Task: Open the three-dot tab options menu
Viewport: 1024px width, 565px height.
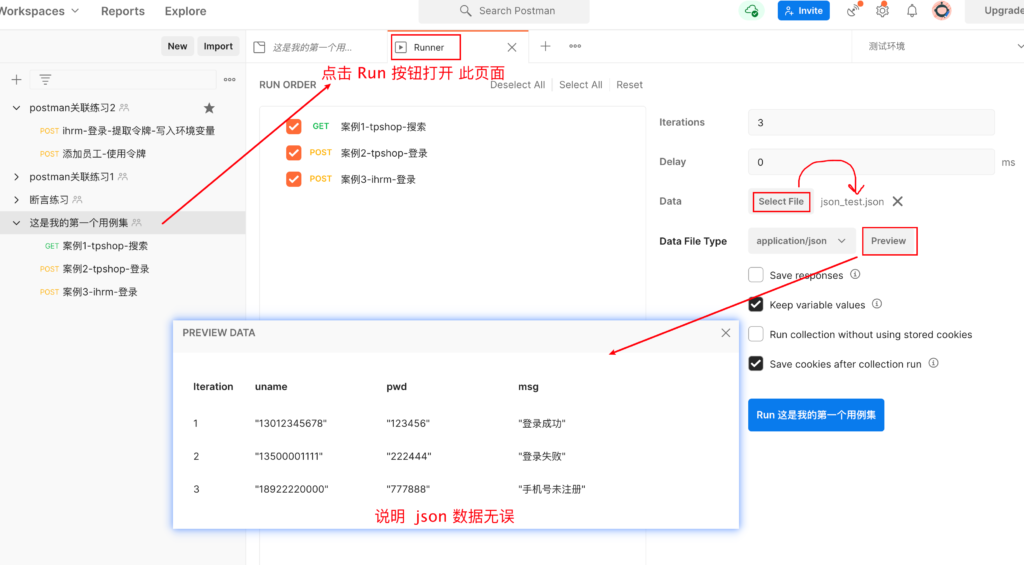Action: (x=575, y=46)
